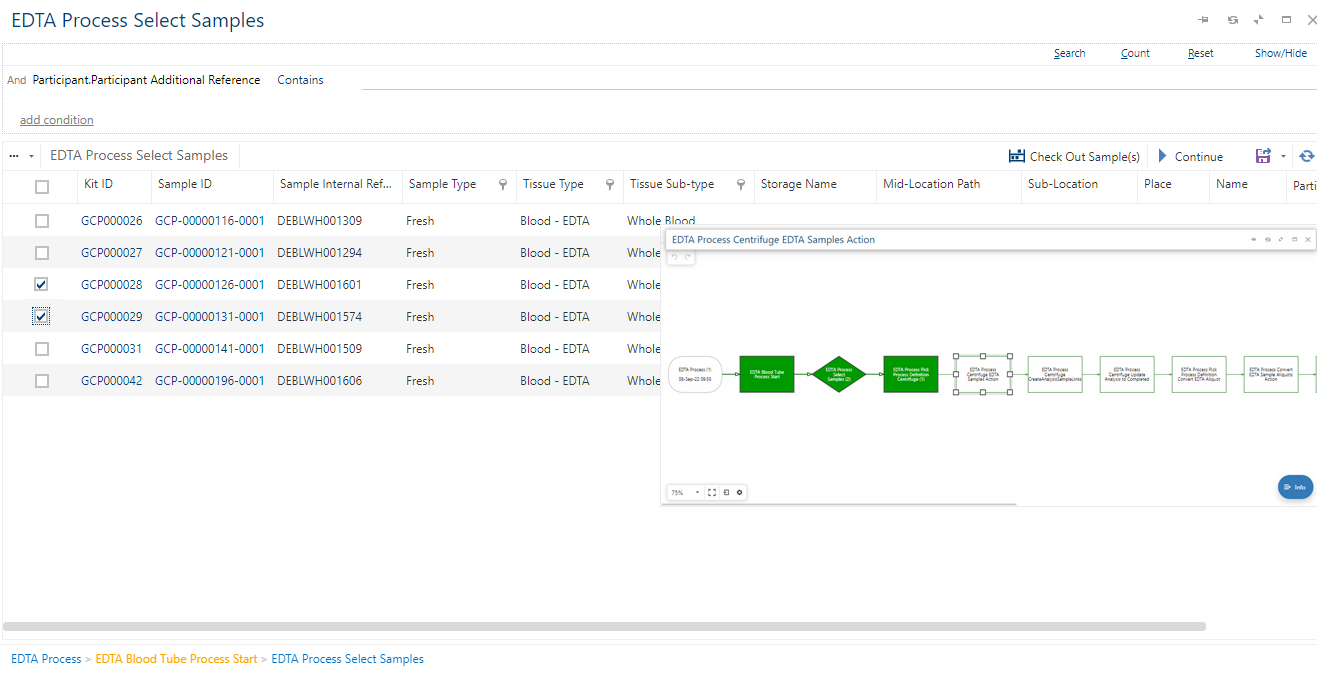Screen dimensions: 1317x678
Task: Refresh the sample grid with the blue refresh icon
Action: 1306,156
